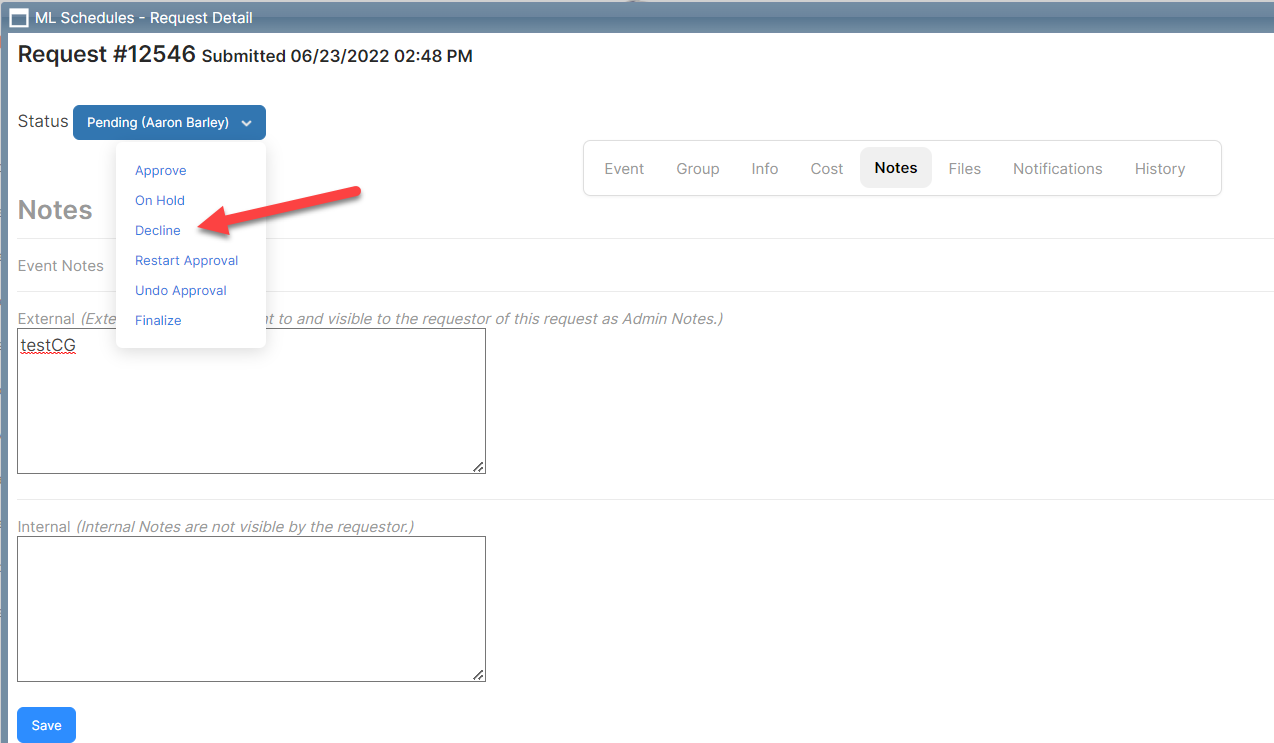Click into the External notes text area
The height and width of the screenshot is (743, 1274).
click(251, 401)
